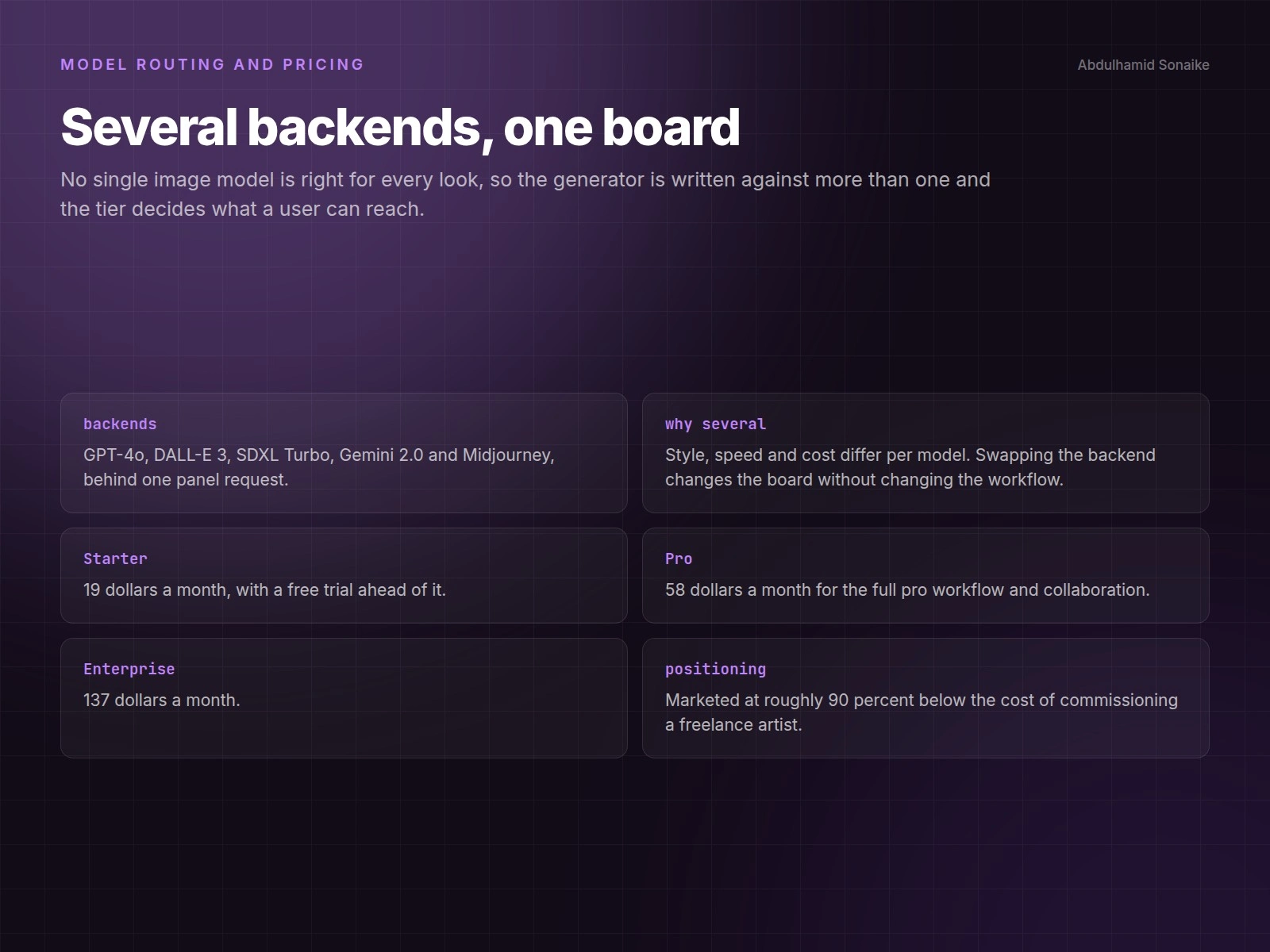Viewport: 1270px width, 952px height.
Task: Click the GPT-4o, DALL-E 3 backends list text
Action: 319,467
